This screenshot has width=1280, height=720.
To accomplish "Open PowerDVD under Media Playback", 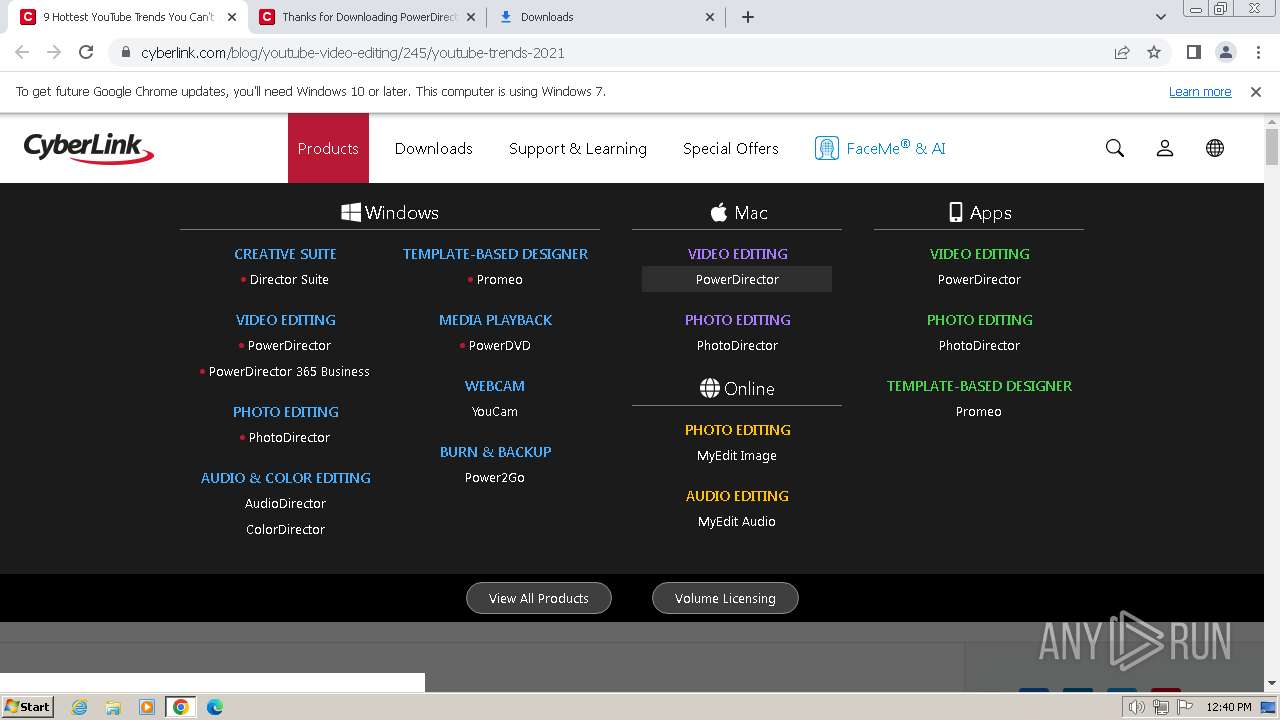I will (500, 346).
